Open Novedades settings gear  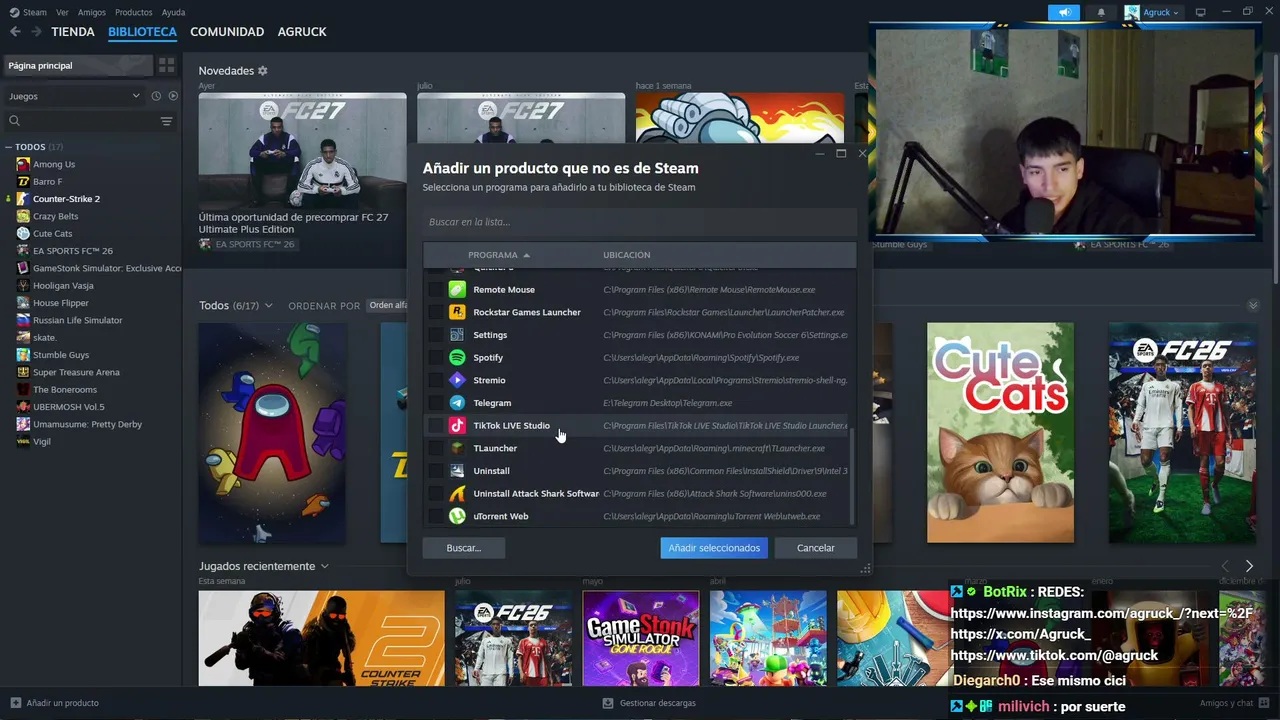263,71
